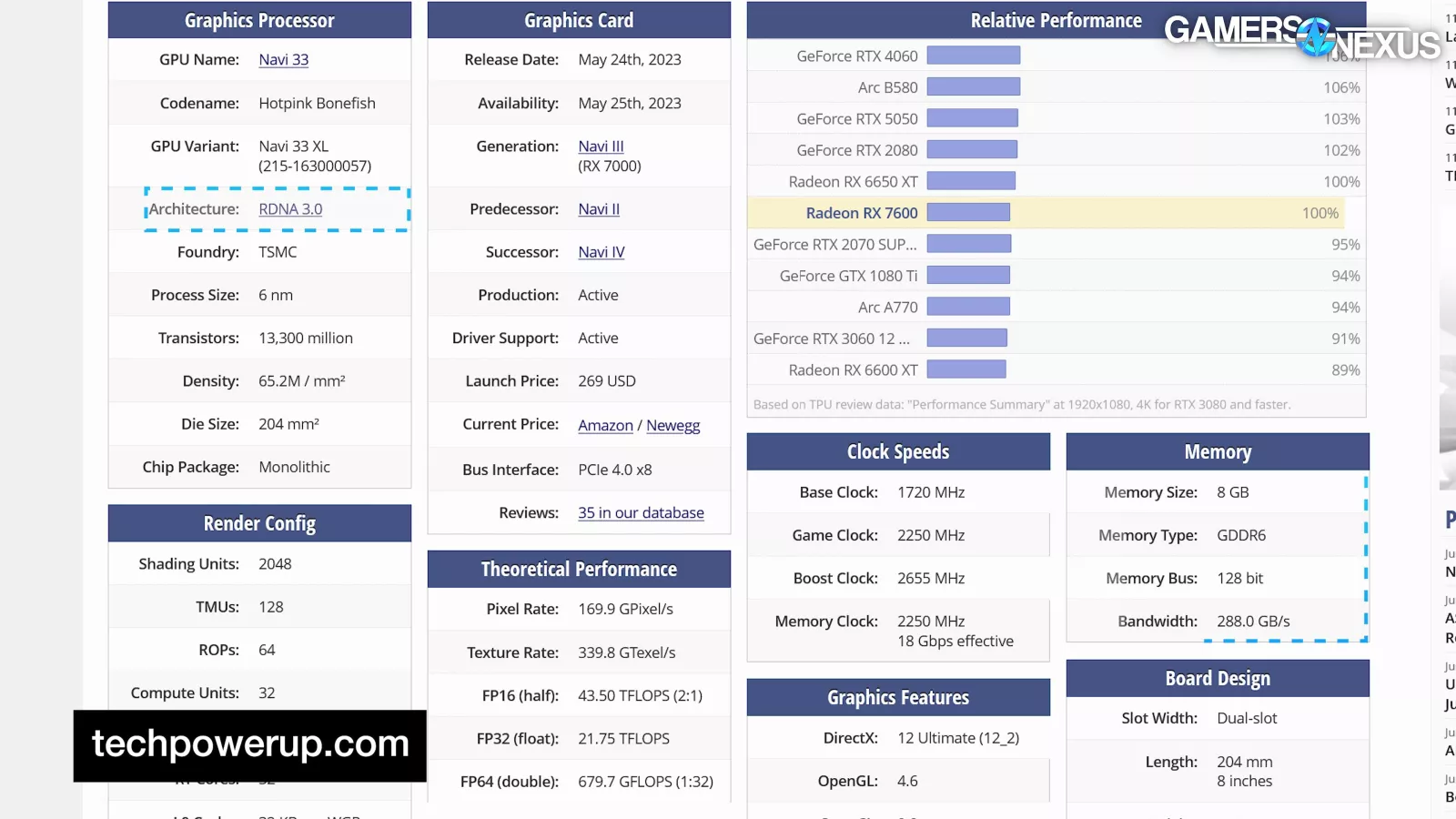The height and width of the screenshot is (819, 1456).
Task: Click the shading units value '2048'
Action: point(275,564)
